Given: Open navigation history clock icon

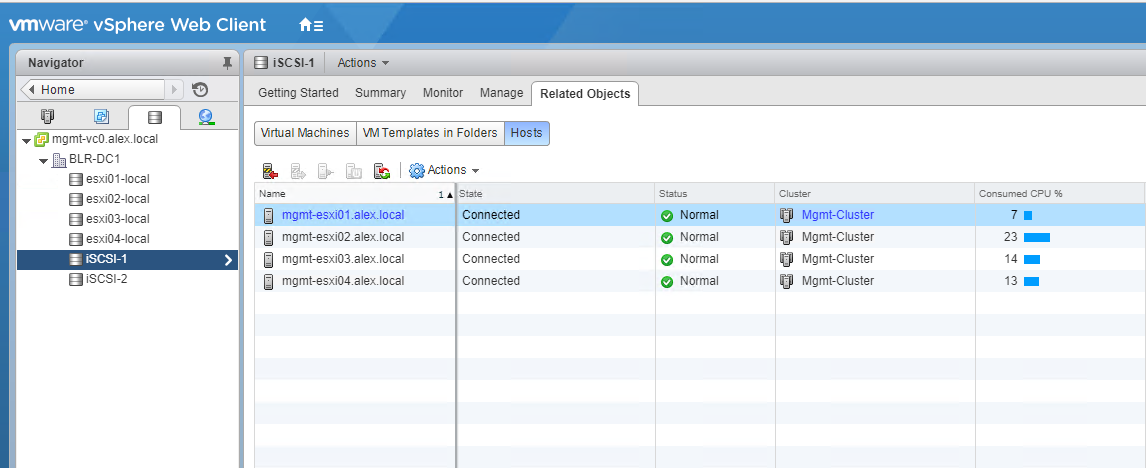Looking at the screenshot, I should pyautogui.click(x=200, y=89).
